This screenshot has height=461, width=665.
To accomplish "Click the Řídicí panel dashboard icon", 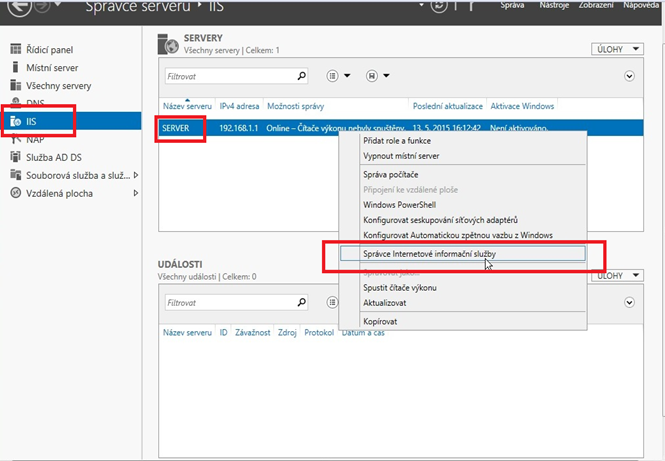I will pyautogui.click(x=16, y=49).
